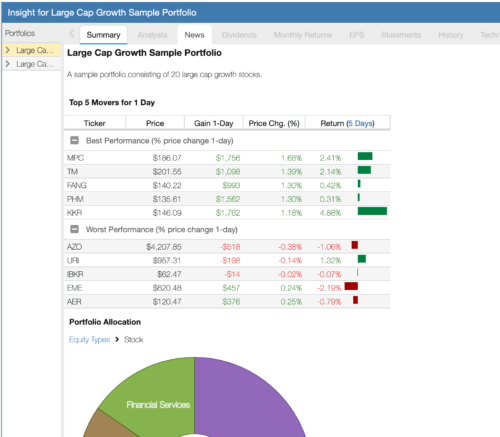Open the History tab

click(451, 35)
